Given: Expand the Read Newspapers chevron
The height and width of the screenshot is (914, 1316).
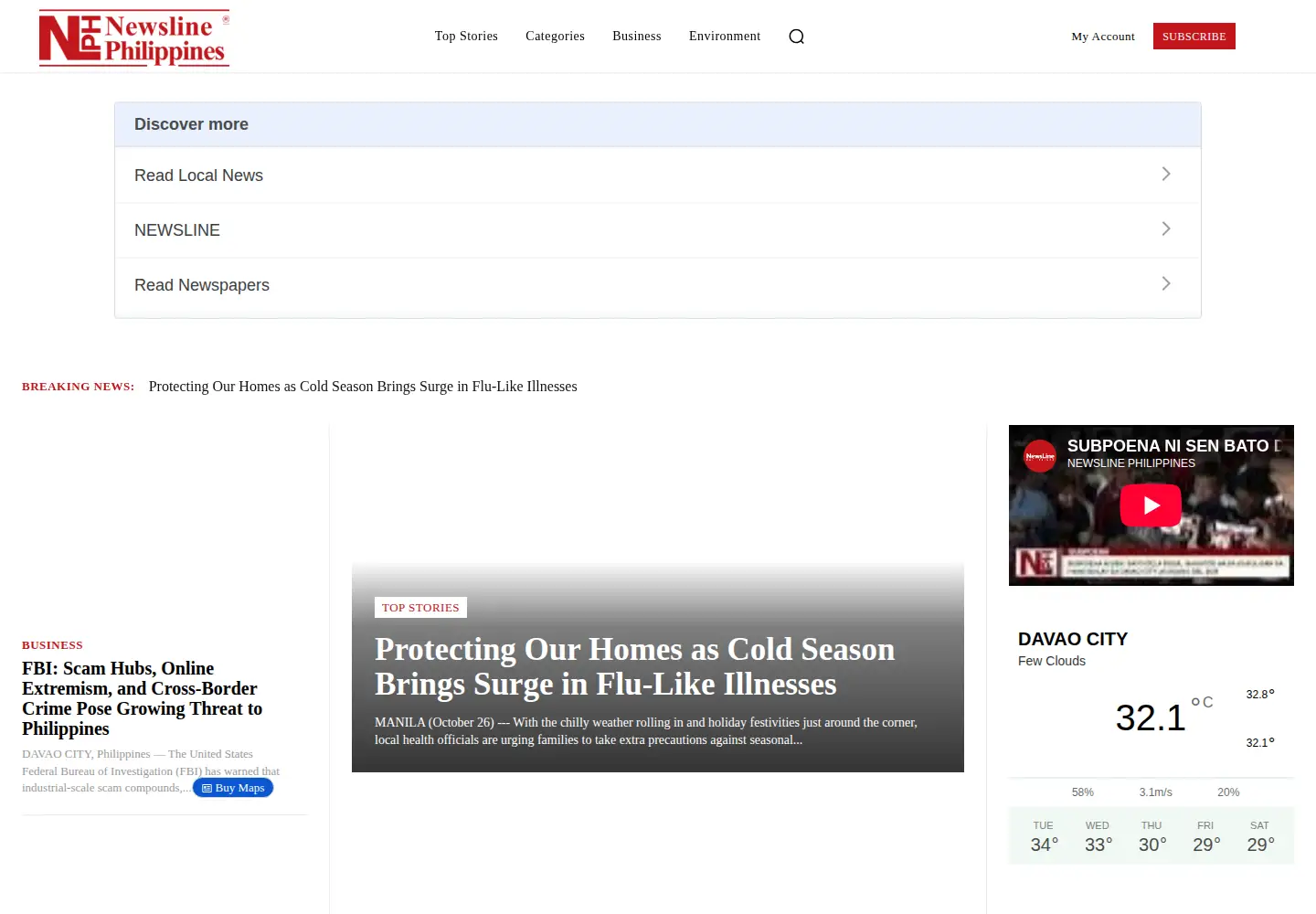Looking at the screenshot, I should [x=1165, y=283].
